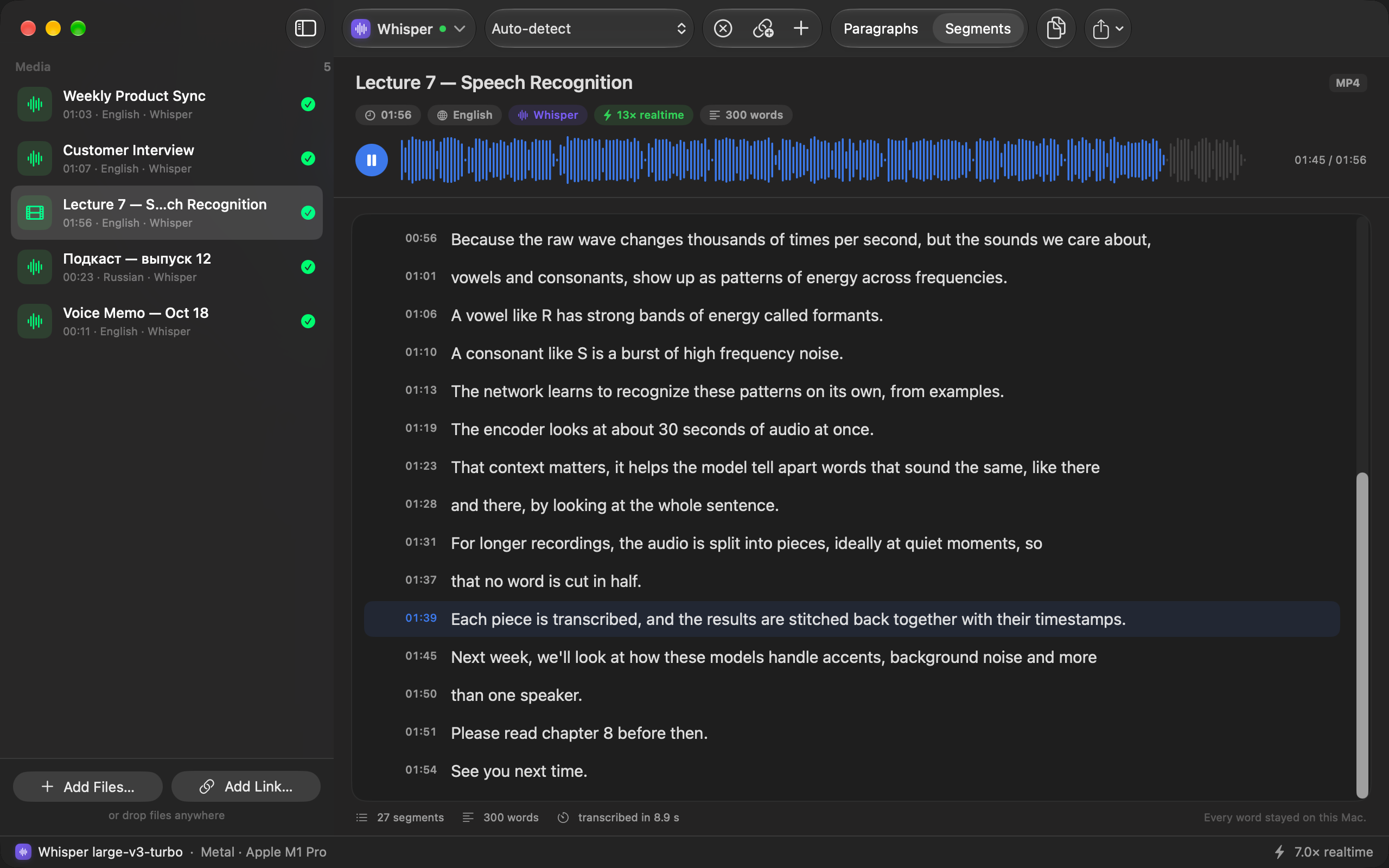Click Add Link button
This screenshot has height=868, width=1389.
(246, 787)
